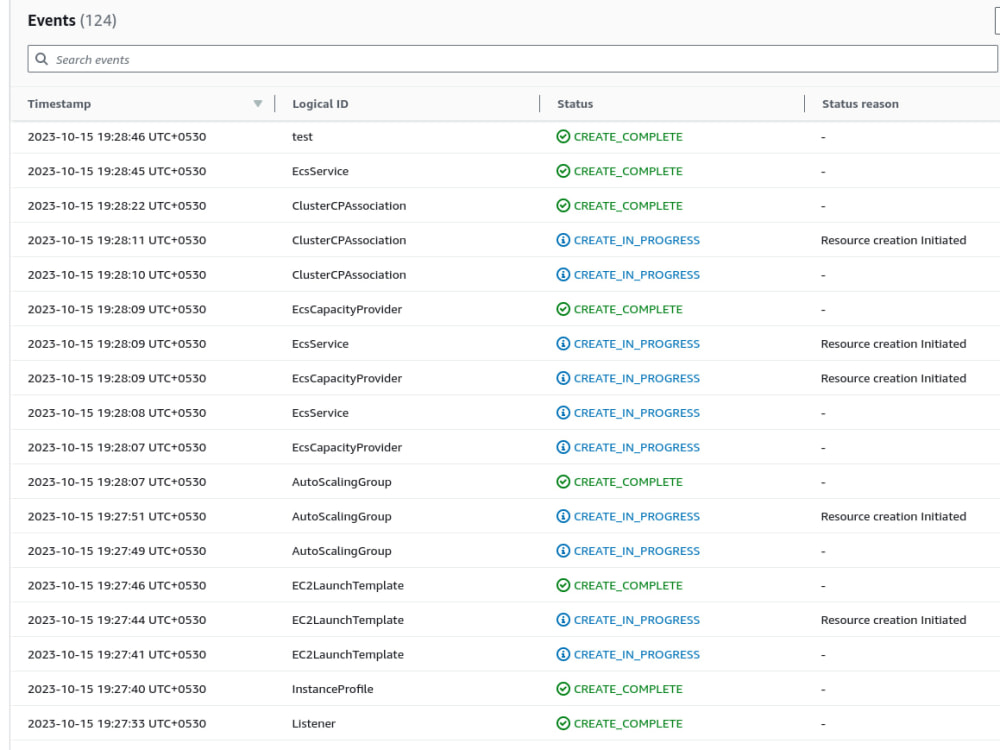Screen dimensions: 1000x750
Task: Click the Timestamp column header
Action: [x=59, y=103]
